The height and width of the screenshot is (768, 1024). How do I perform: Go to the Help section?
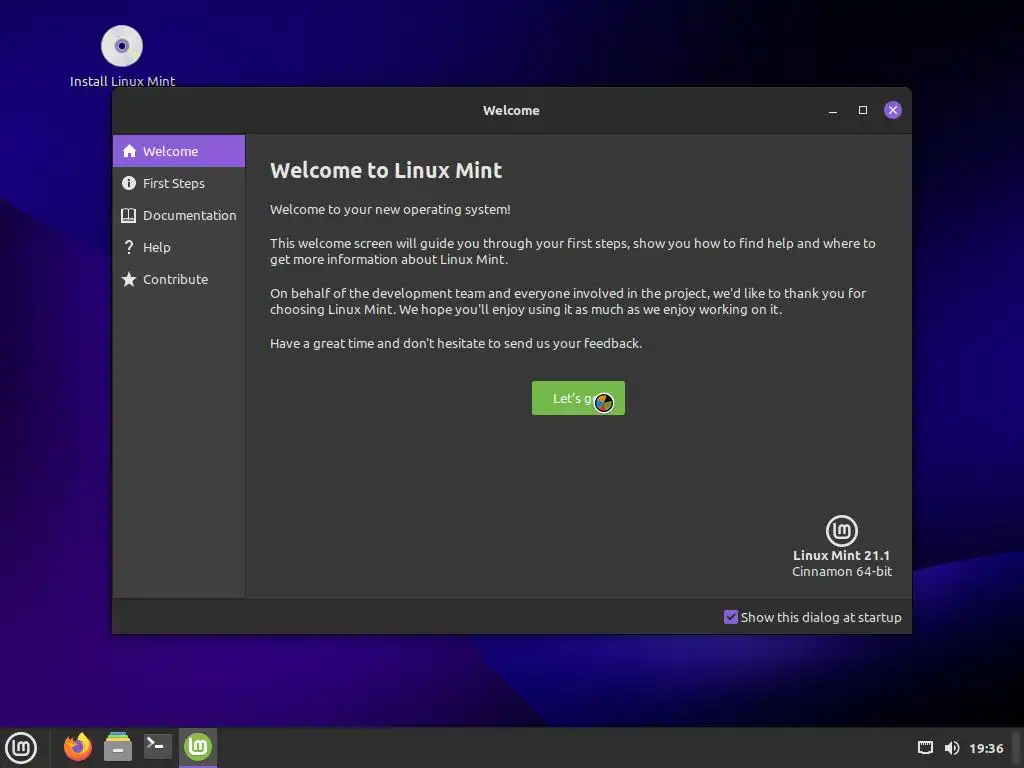click(x=179, y=247)
